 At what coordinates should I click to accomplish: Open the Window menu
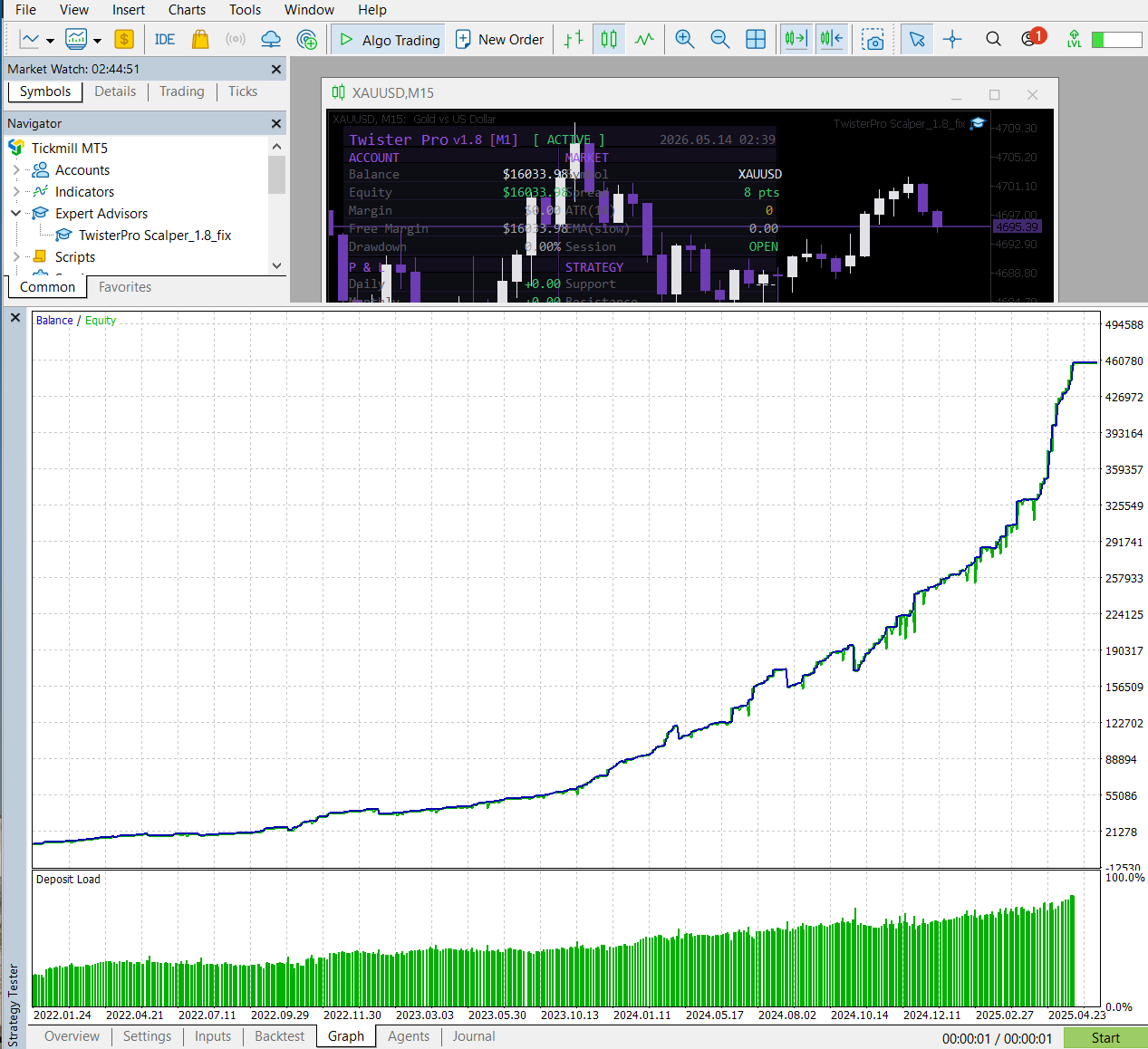(x=309, y=10)
